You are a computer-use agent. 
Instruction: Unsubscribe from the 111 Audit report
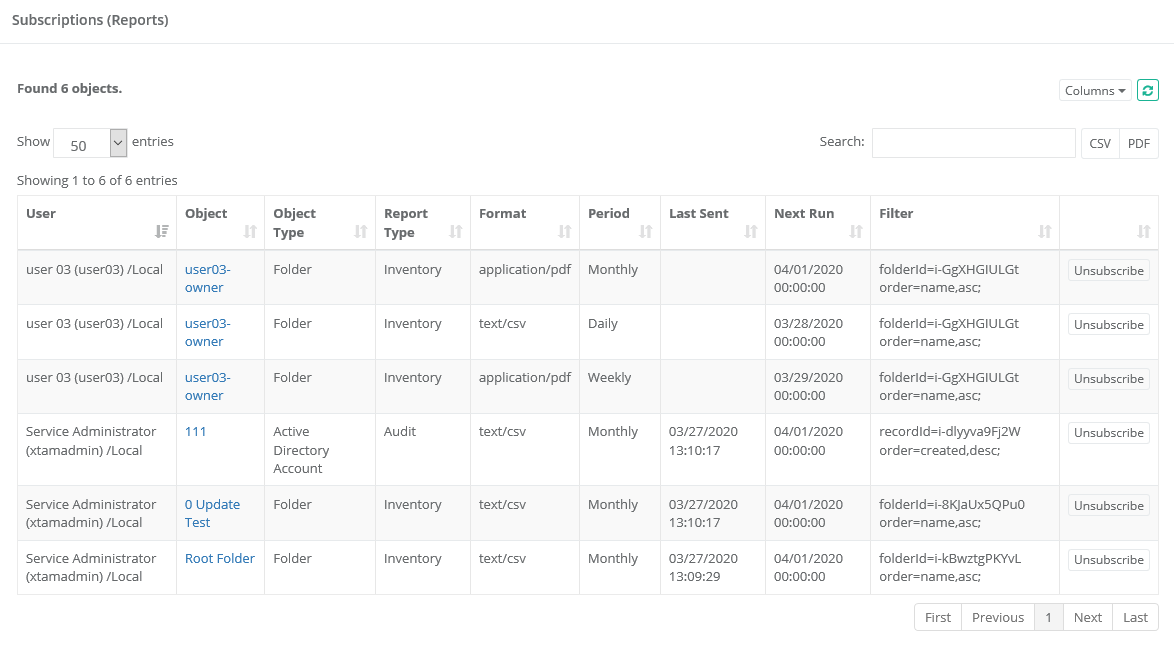1108,432
